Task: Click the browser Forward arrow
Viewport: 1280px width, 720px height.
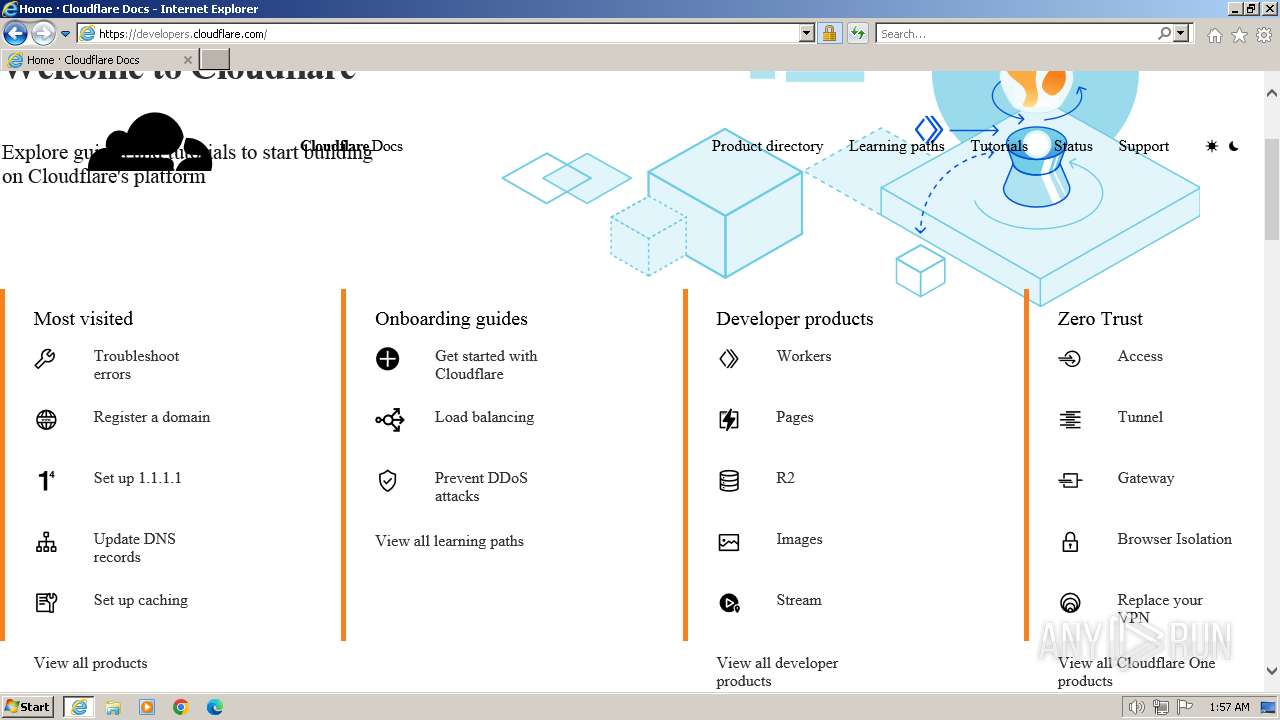Action: point(43,33)
